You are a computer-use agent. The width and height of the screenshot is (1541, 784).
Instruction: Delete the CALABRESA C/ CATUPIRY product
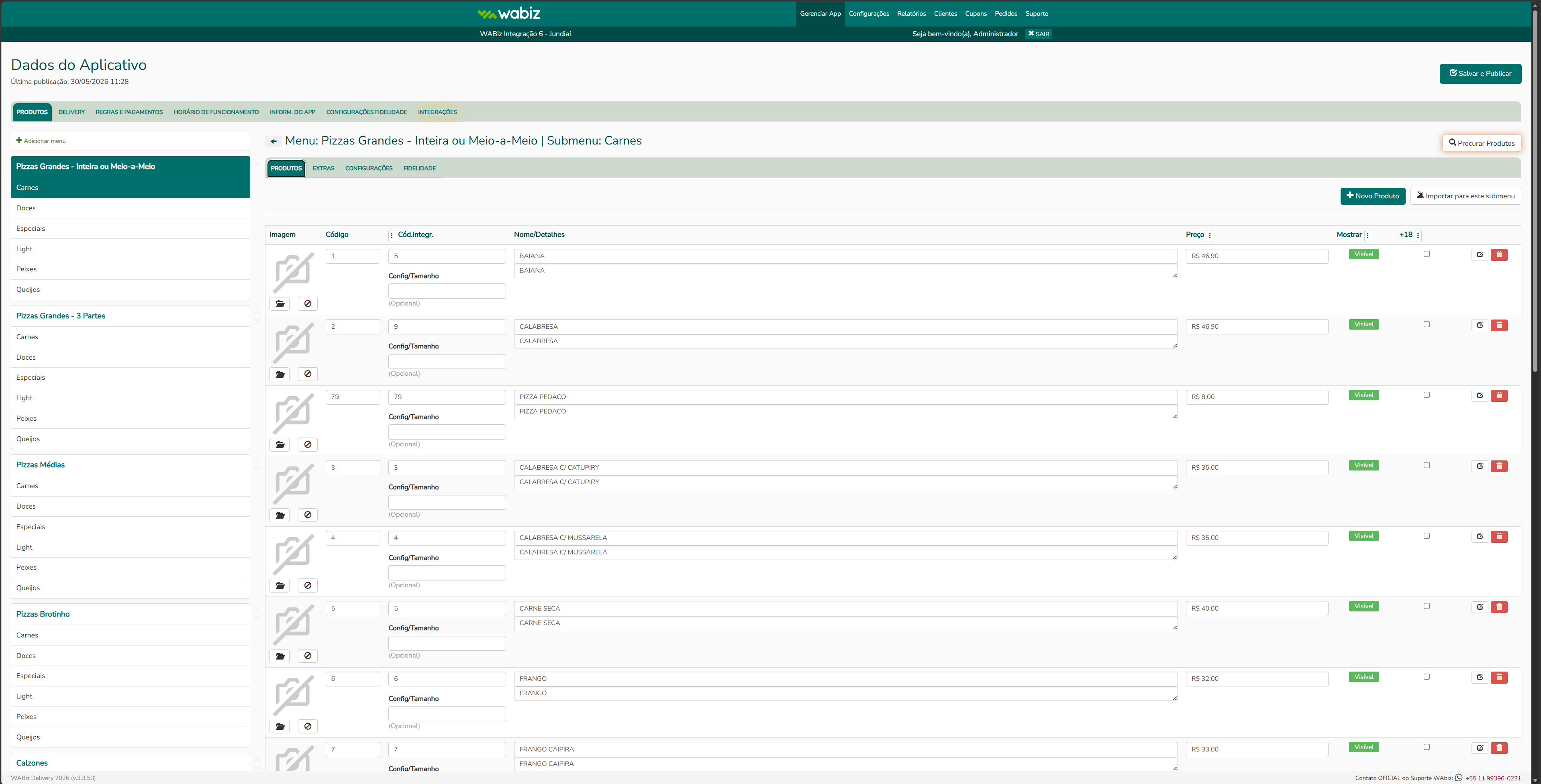pyautogui.click(x=1499, y=466)
